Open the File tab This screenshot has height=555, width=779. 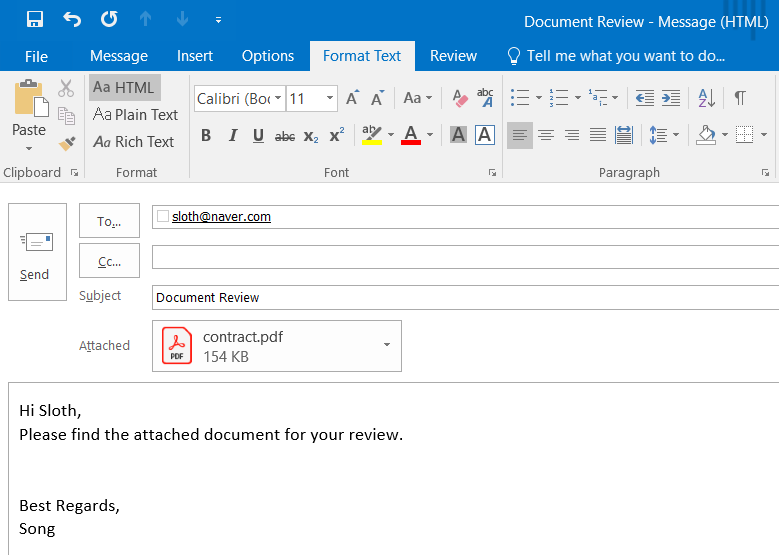pyautogui.click(x=36, y=56)
